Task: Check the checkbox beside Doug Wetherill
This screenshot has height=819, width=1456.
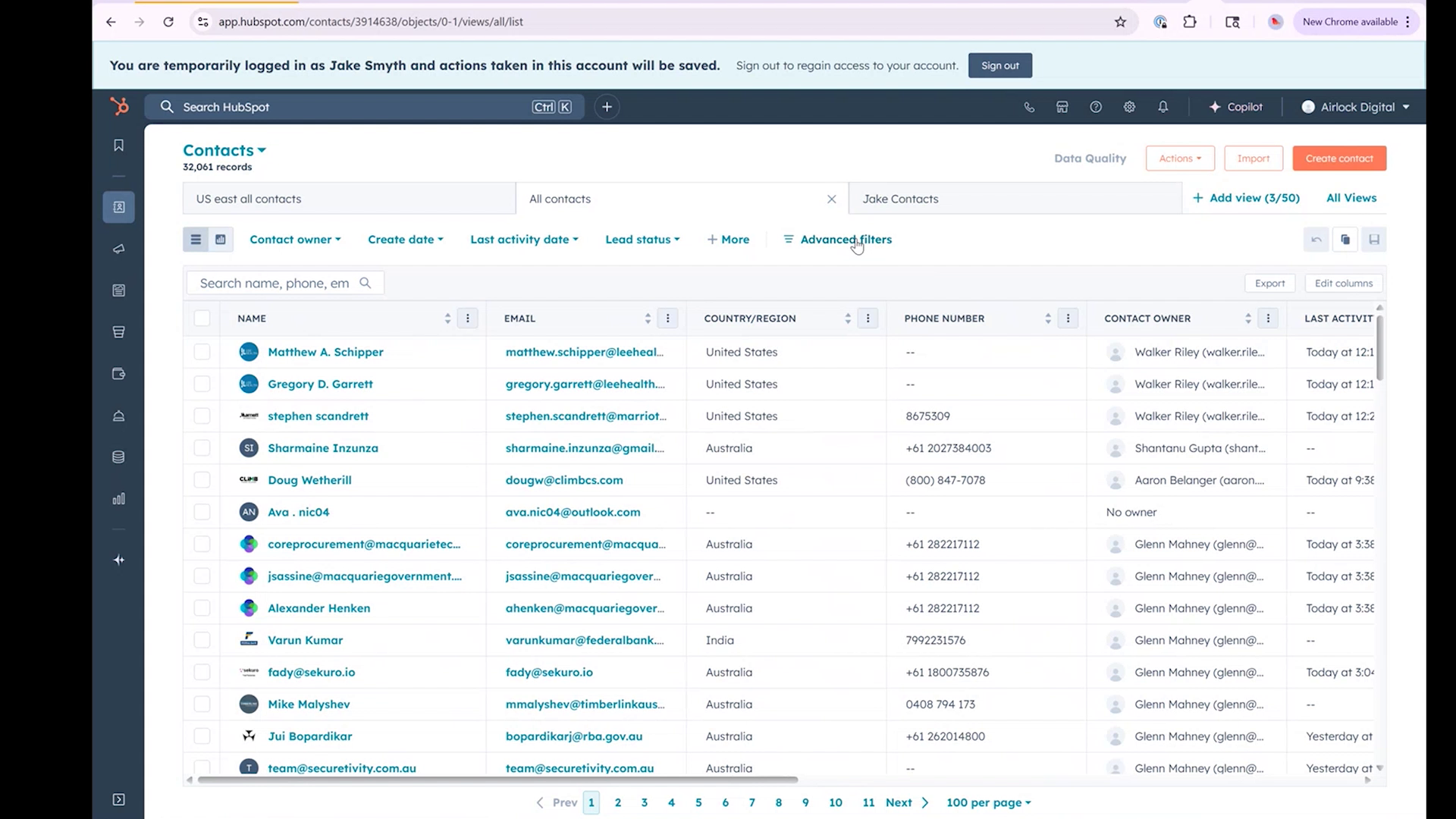Action: (202, 479)
